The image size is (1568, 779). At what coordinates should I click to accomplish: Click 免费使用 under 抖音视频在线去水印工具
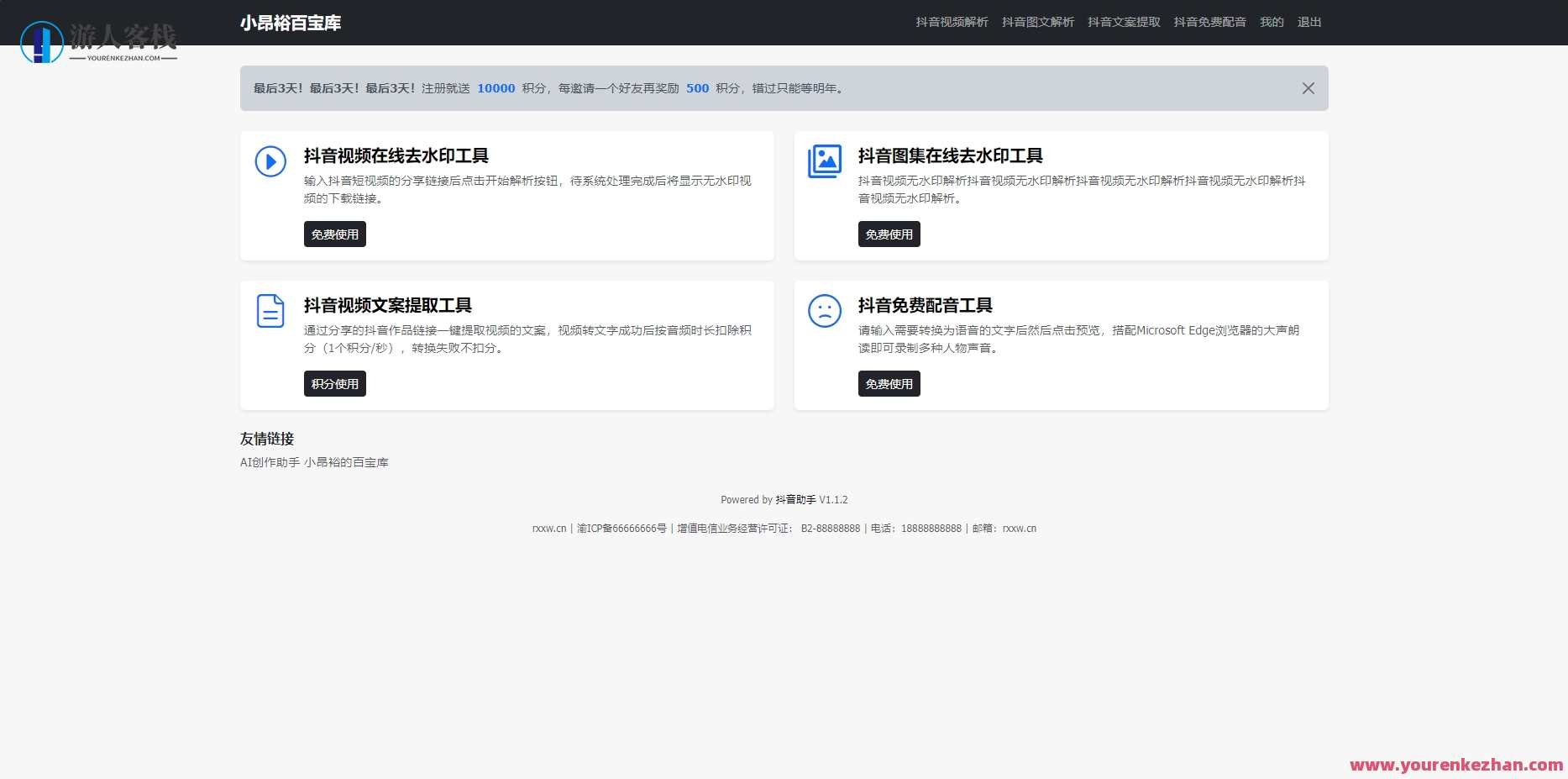click(x=334, y=234)
